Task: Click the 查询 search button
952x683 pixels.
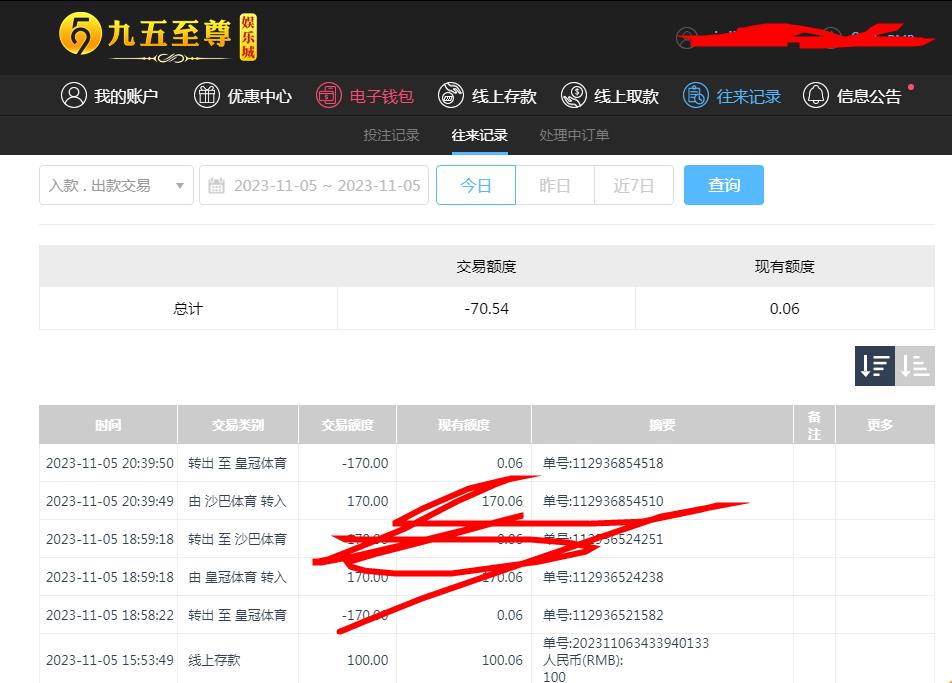Action: tap(724, 185)
